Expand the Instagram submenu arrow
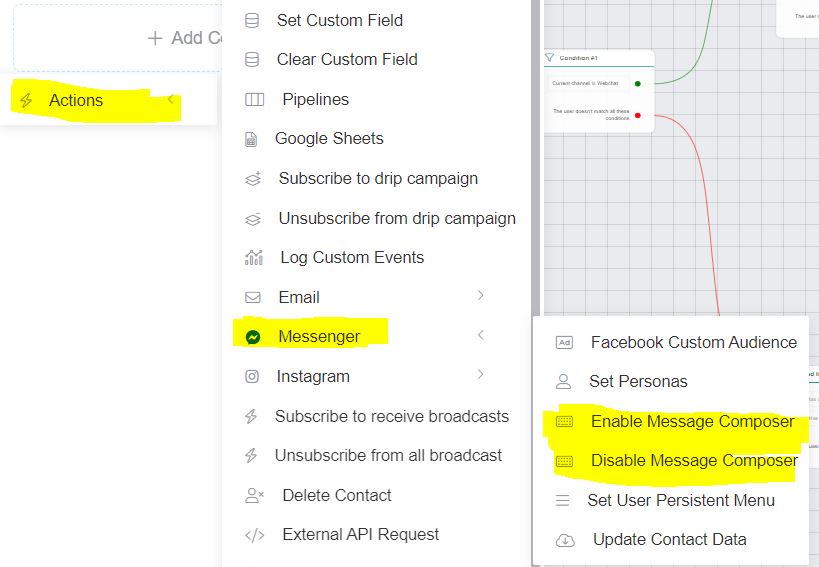This screenshot has height=567, width=819. (x=481, y=374)
